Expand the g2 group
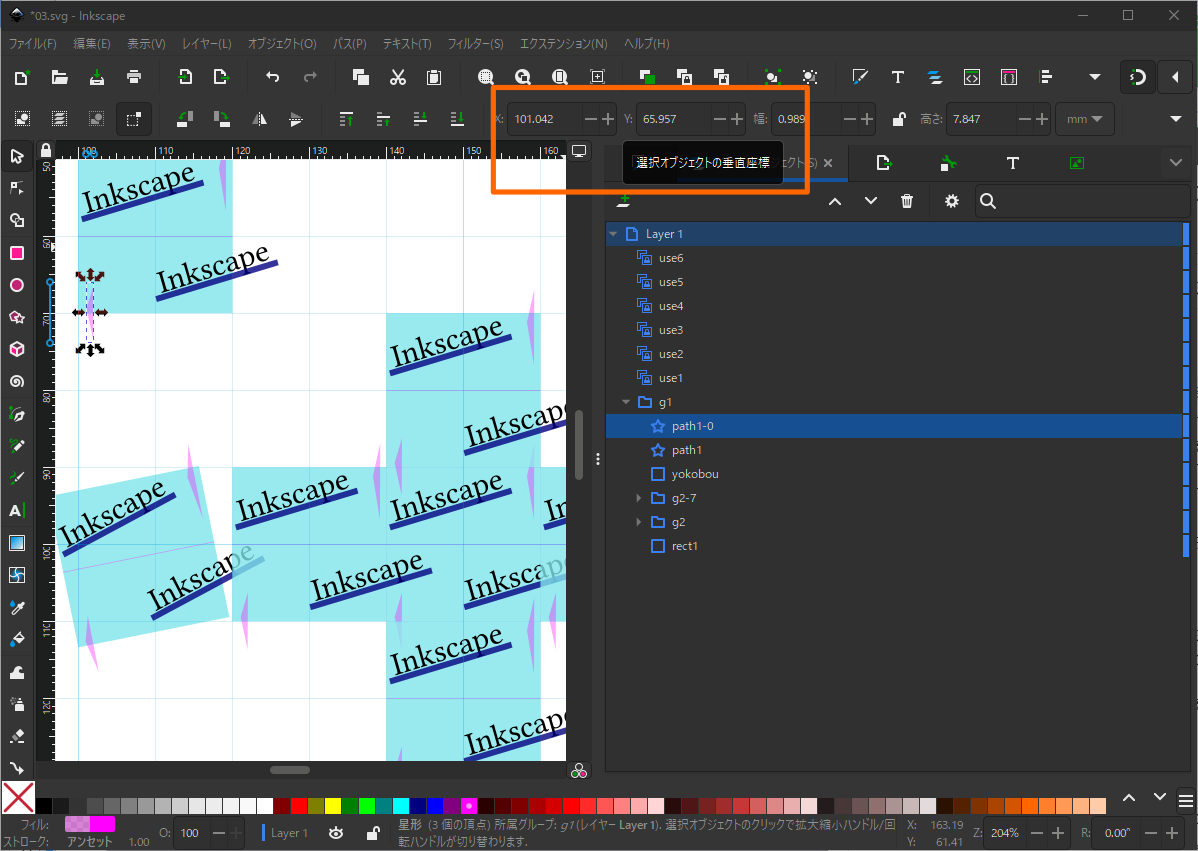The width and height of the screenshot is (1198, 851). 639,523
